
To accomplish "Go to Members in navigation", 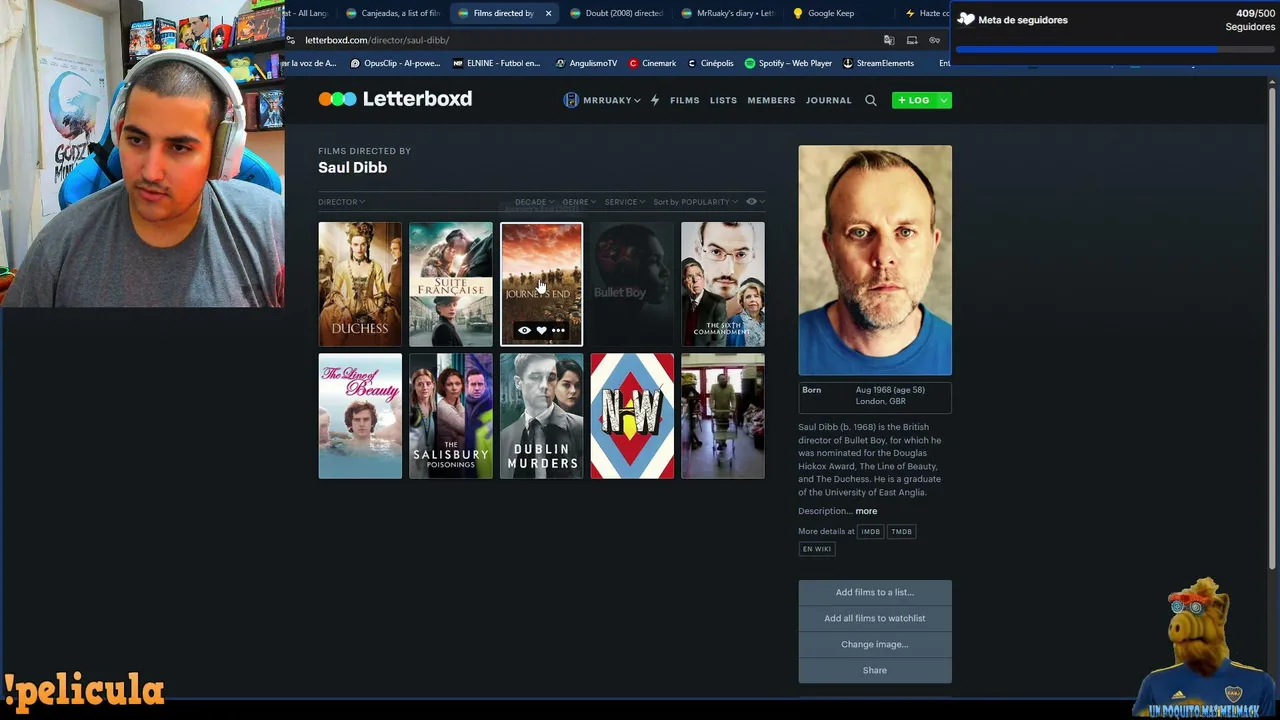I will point(771,100).
